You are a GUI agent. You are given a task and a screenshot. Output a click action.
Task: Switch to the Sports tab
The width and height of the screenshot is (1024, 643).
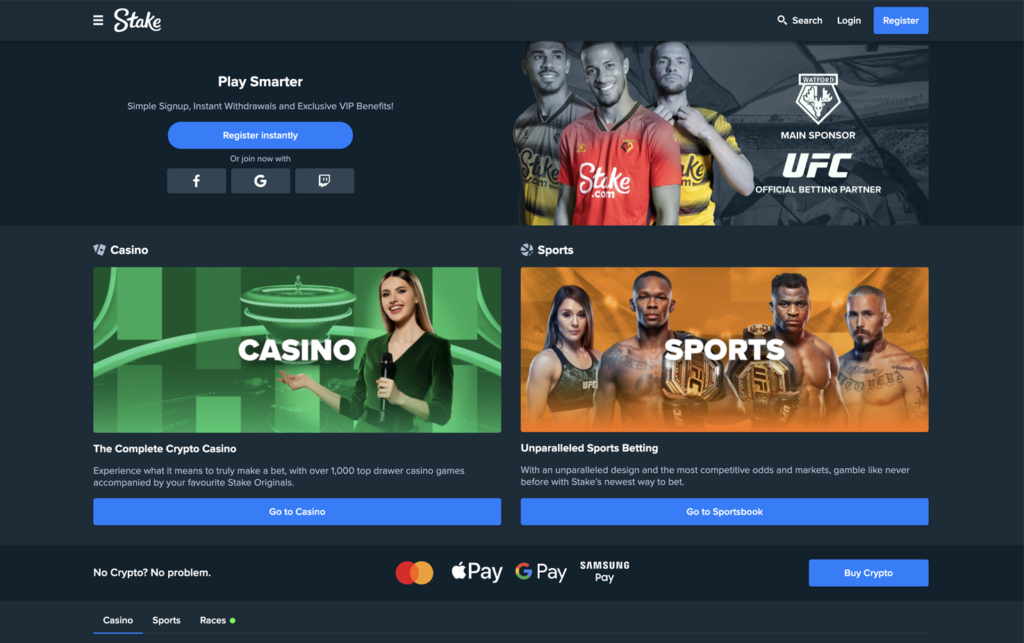tap(167, 620)
